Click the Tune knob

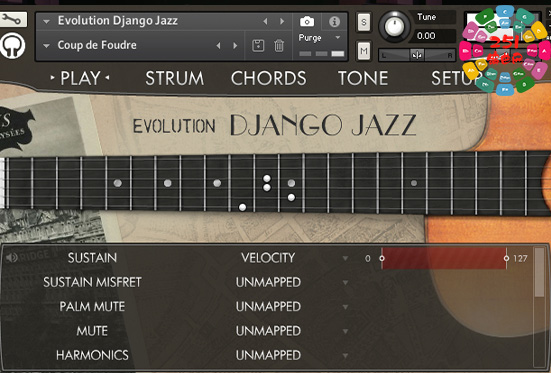(x=394, y=26)
